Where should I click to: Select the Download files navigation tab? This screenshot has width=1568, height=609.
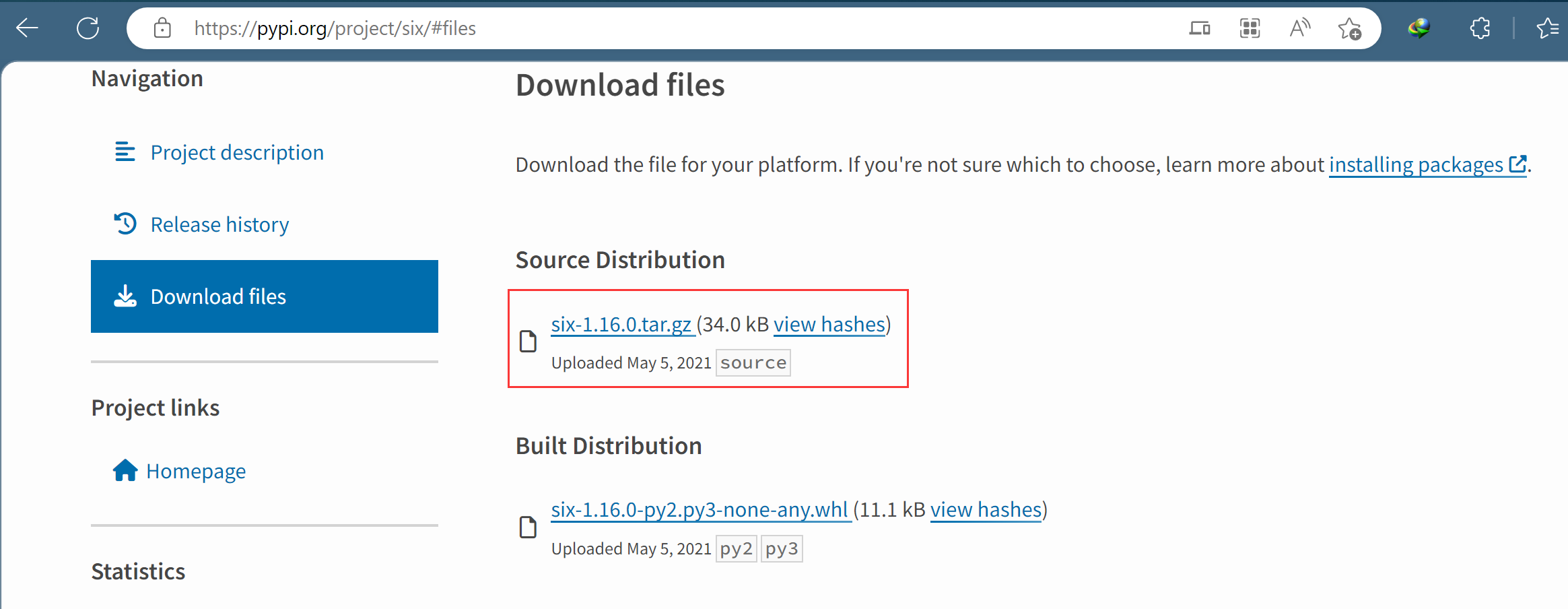pos(265,296)
